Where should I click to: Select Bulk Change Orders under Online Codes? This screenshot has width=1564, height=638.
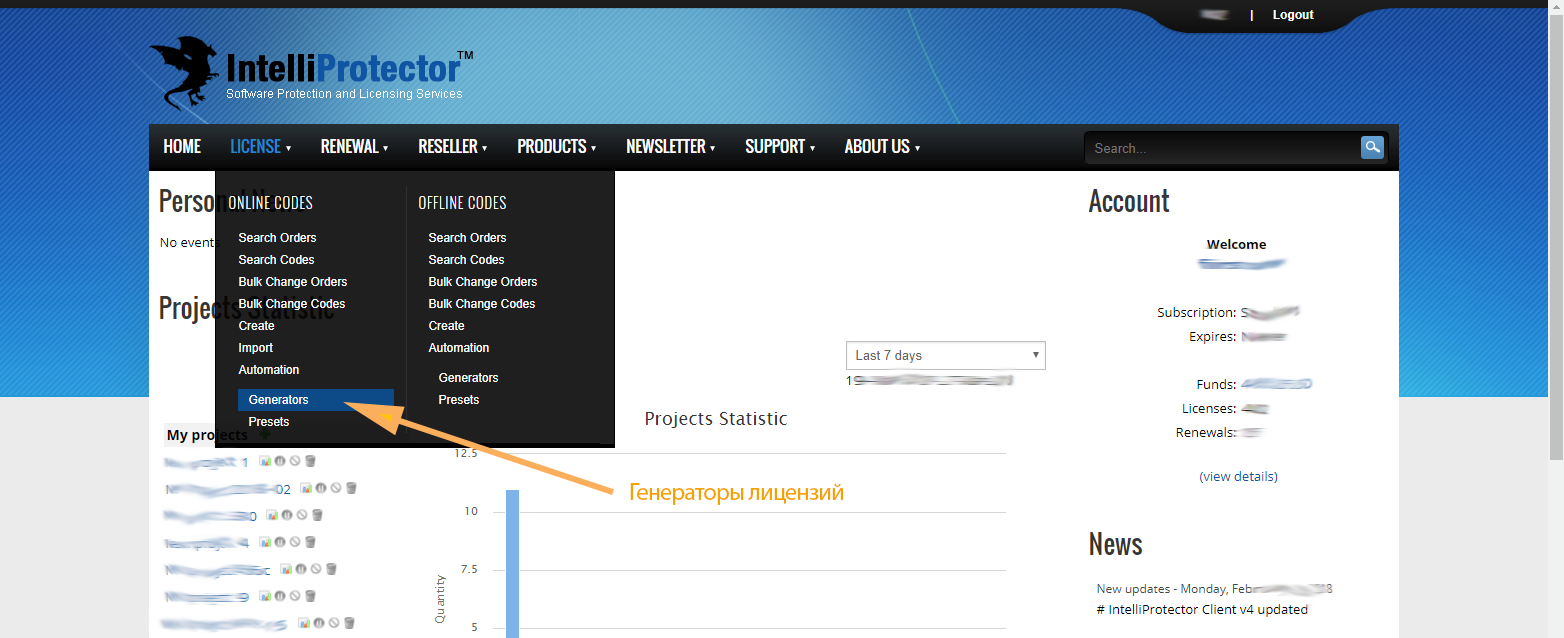point(293,282)
